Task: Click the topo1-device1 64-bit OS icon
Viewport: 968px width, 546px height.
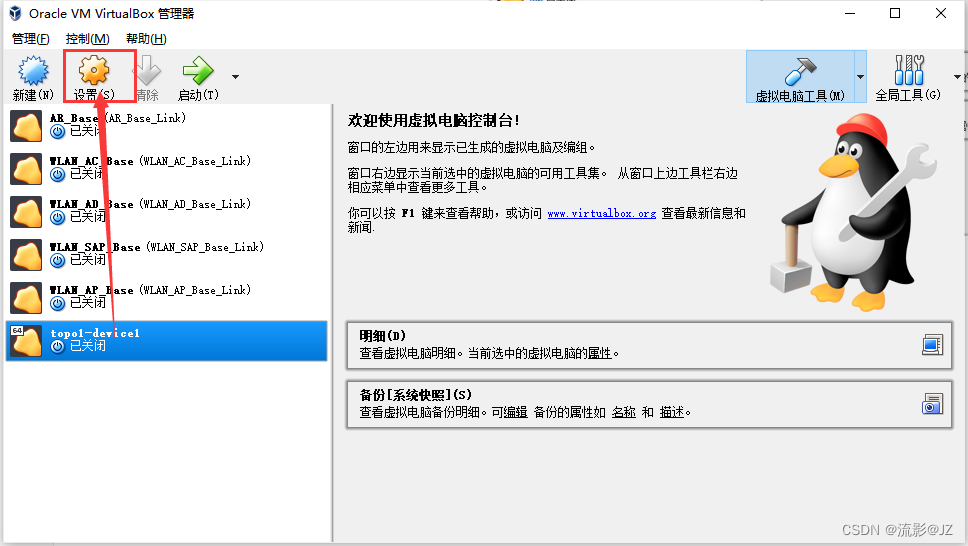Action: pyautogui.click(x=27, y=341)
